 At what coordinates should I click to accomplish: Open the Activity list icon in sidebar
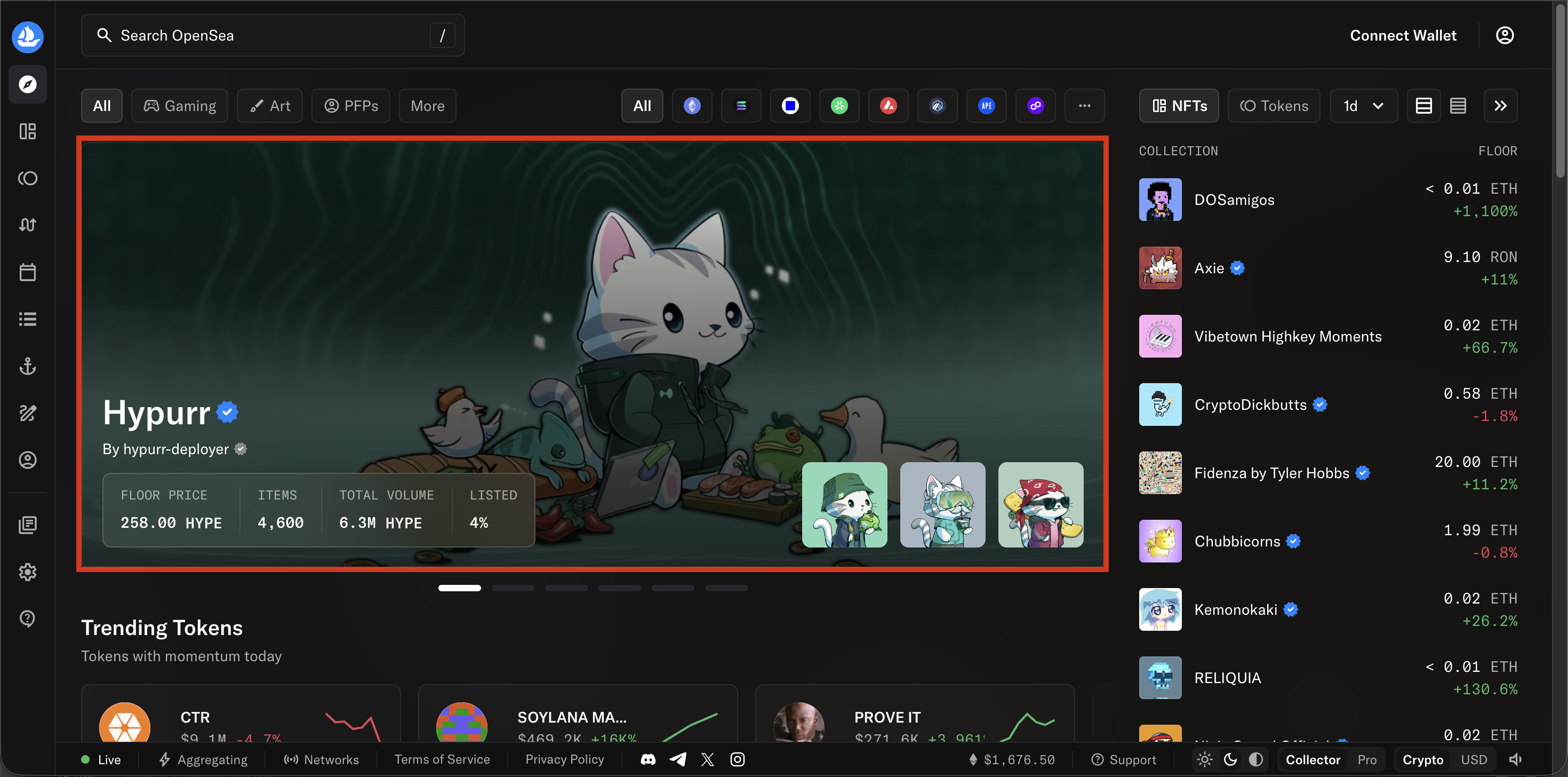(27, 319)
